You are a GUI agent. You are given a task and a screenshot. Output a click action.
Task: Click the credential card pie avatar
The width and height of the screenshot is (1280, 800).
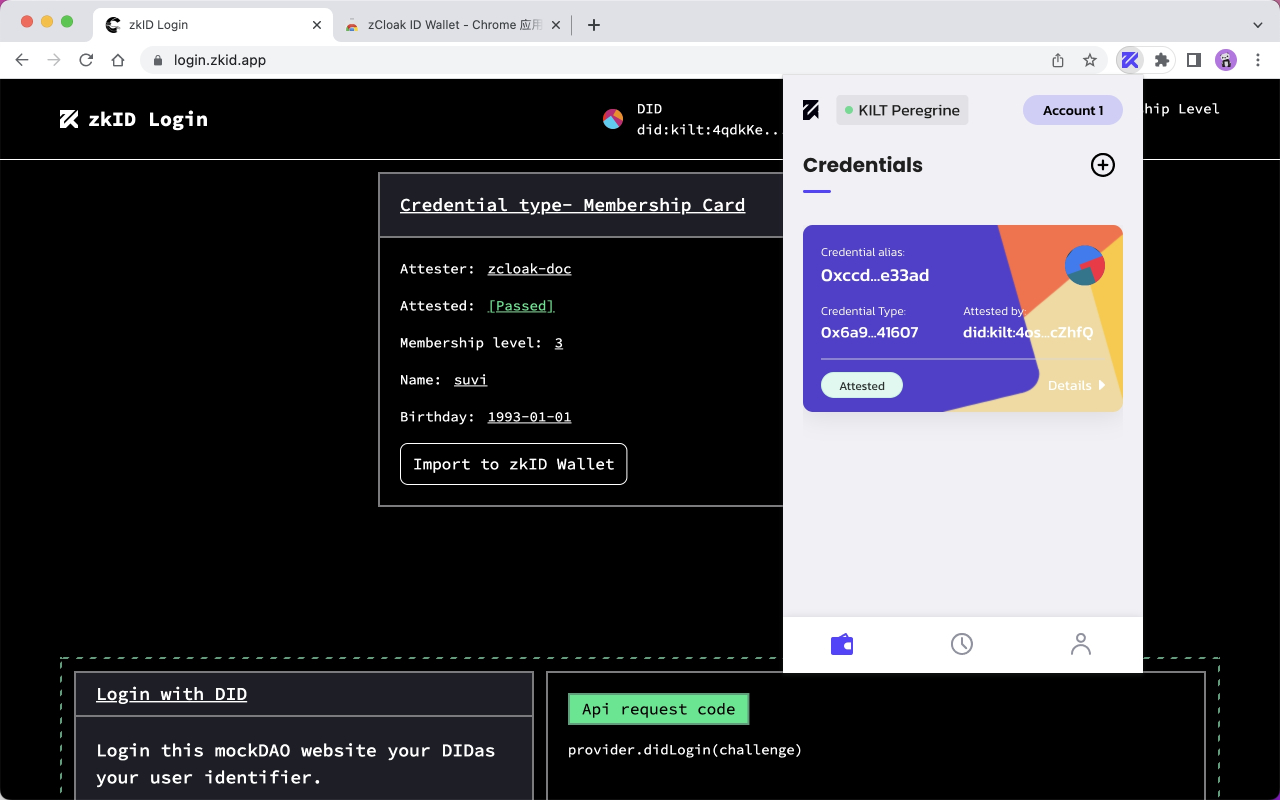click(1085, 265)
